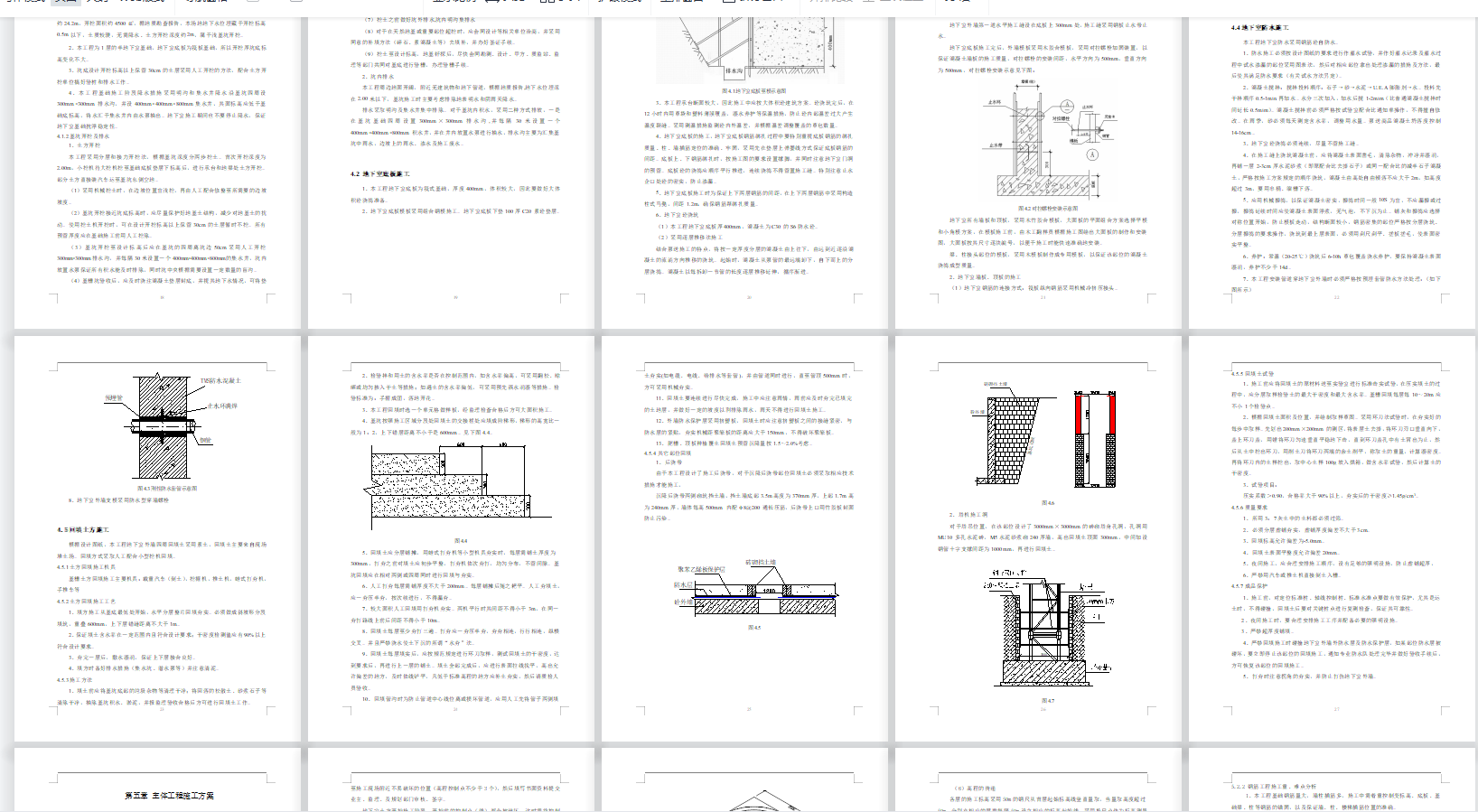The width and height of the screenshot is (1478, 812).
Task: Click subsection heading 4.5.7
Action: (1250, 586)
